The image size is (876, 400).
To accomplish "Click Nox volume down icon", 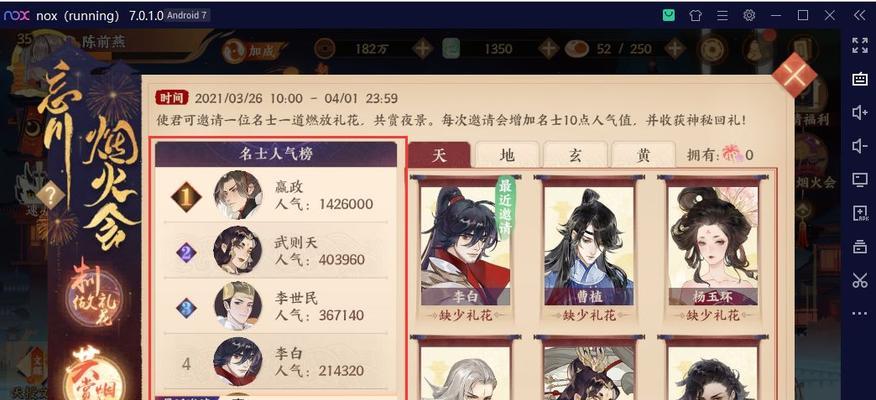I will coord(859,146).
